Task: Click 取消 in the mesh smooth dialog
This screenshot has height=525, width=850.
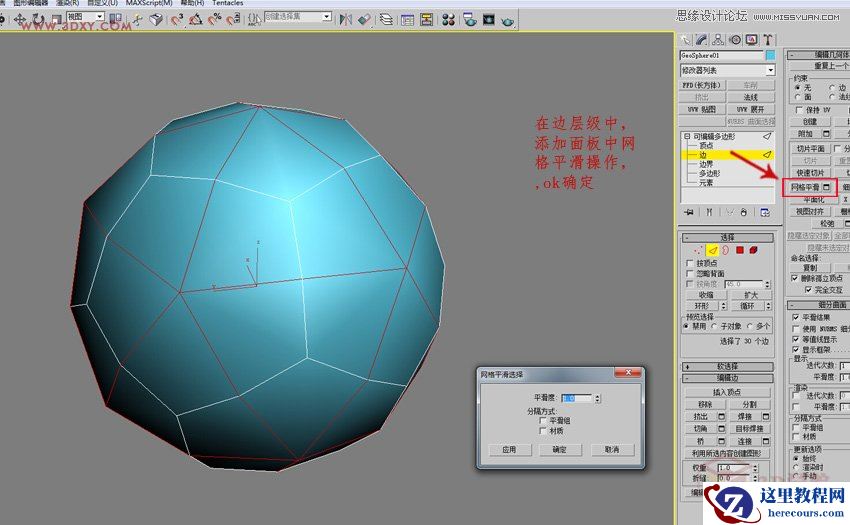Action: pos(611,450)
